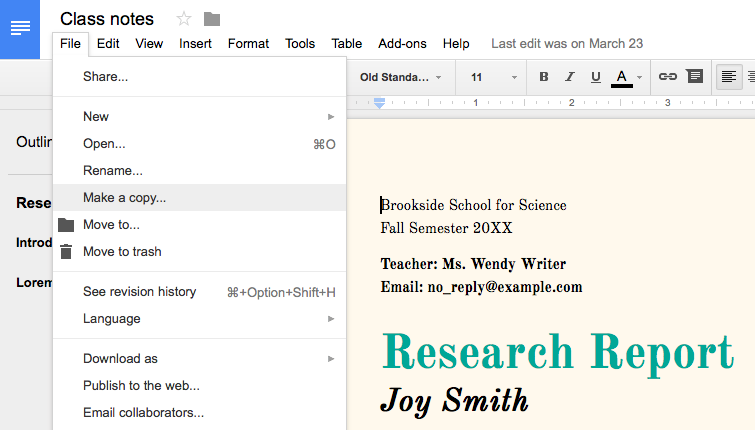Click the Last edit was on March 23 link
Viewport: 755px width, 430px height.
coord(567,44)
